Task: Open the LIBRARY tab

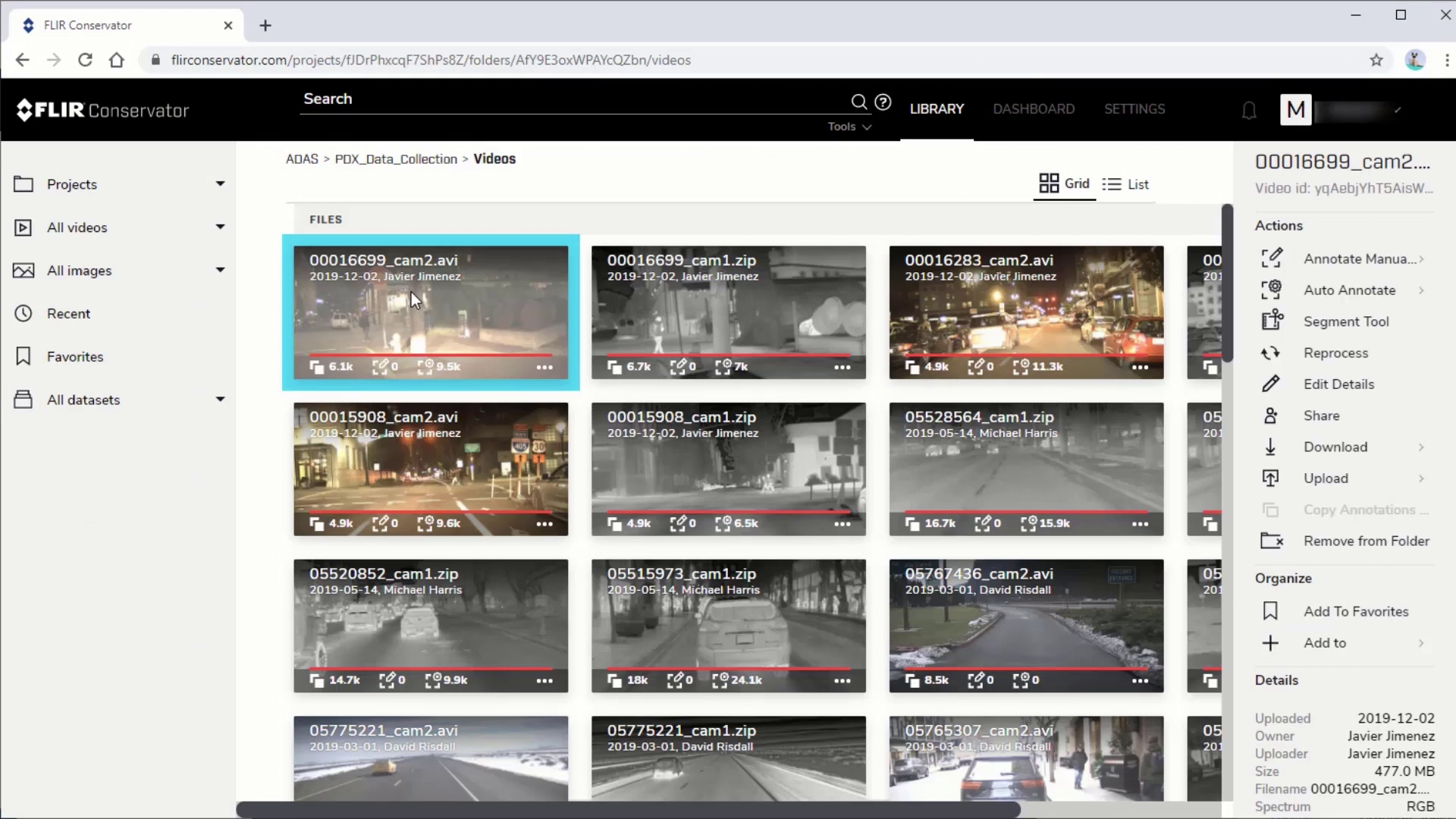Action: tap(937, 108)
